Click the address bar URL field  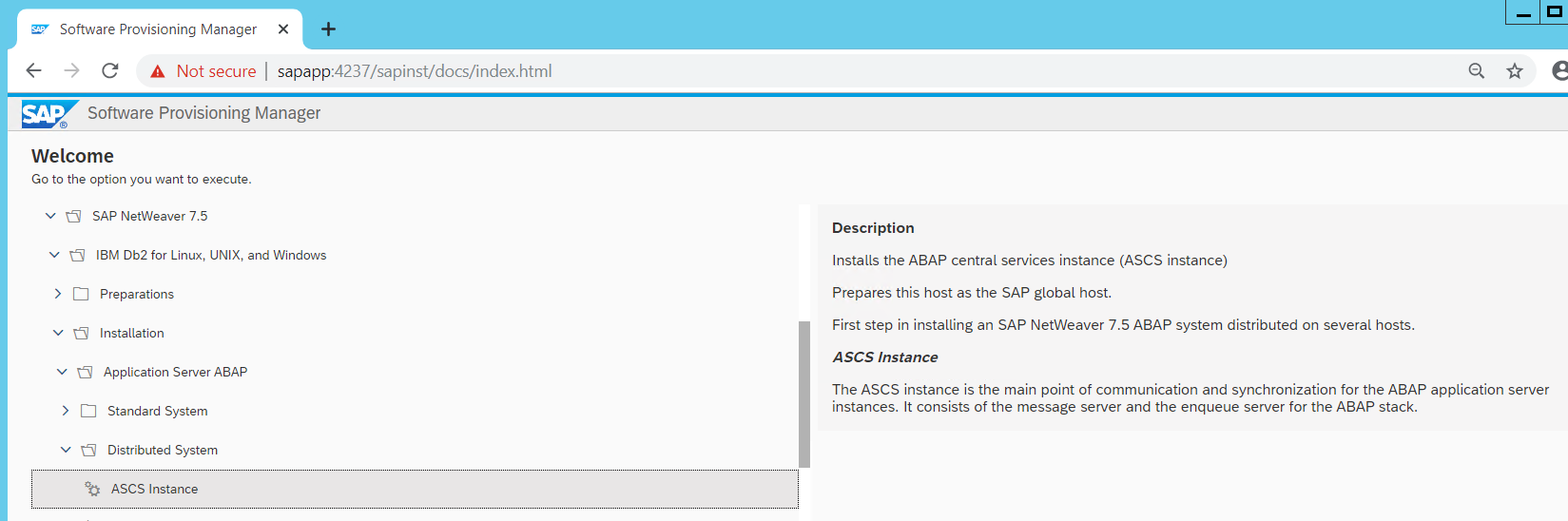pyautogui.click(x=761, y=71)
